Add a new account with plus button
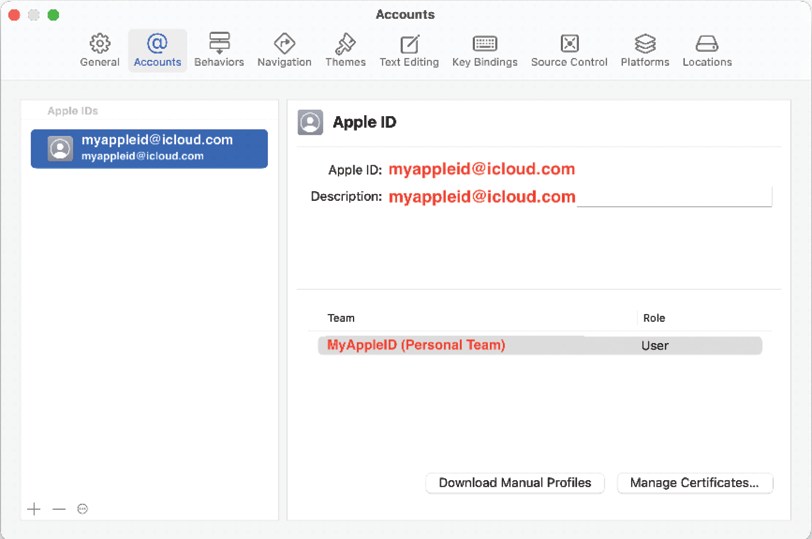The image size is (812, 539). 34,509
